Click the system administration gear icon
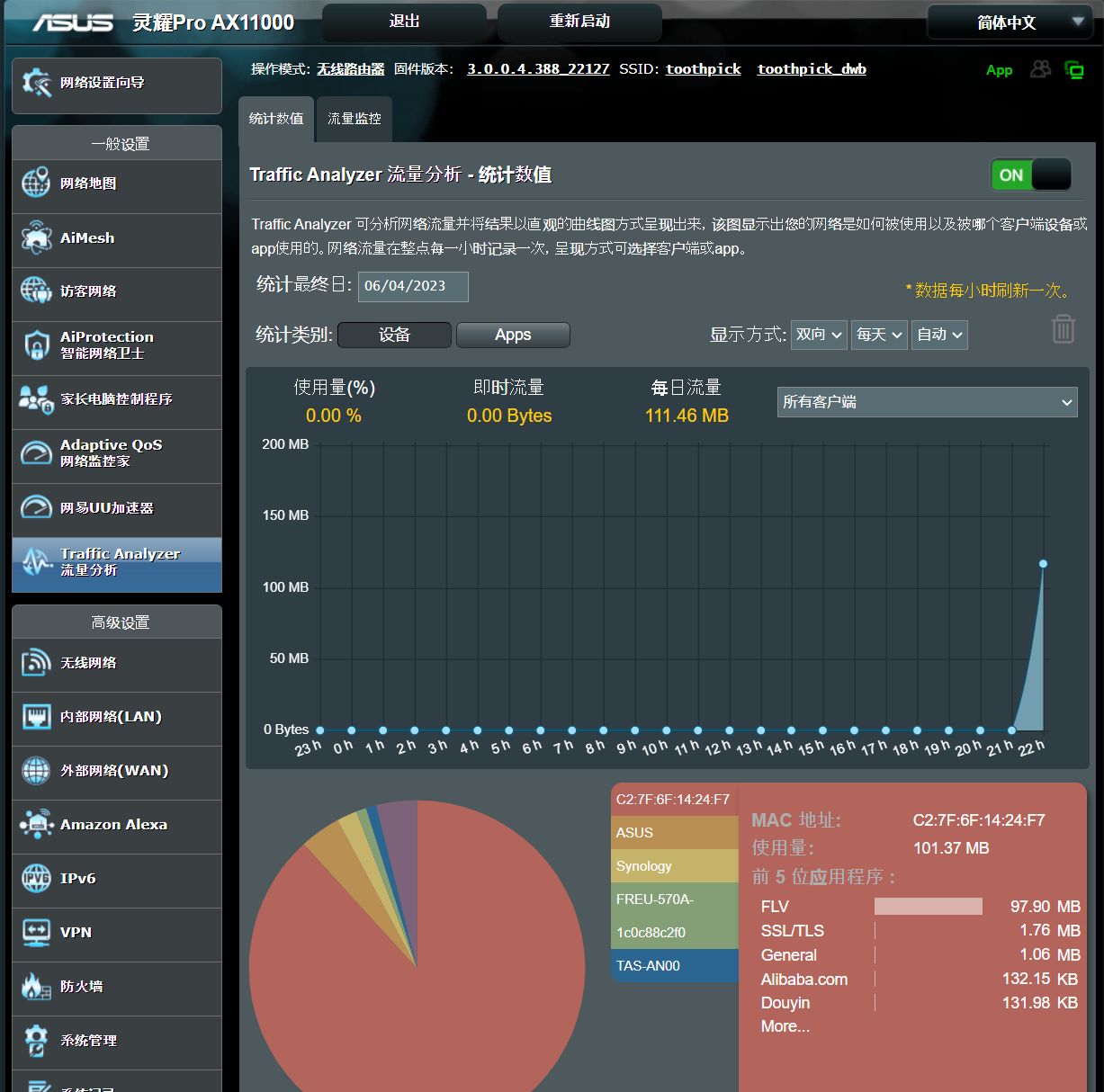 coord(36,1040)
